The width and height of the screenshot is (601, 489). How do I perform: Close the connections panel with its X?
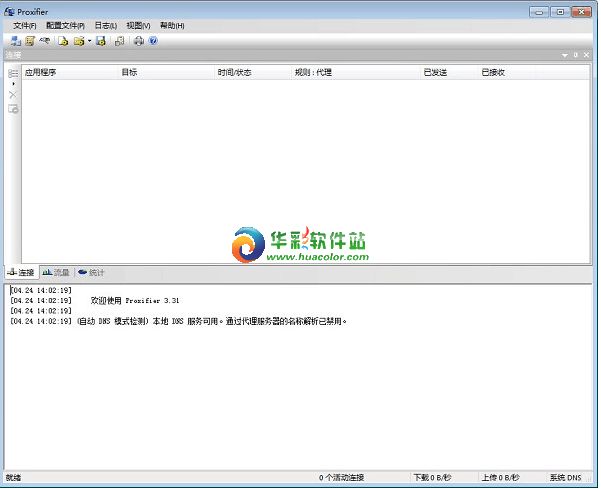pos(586,55)
